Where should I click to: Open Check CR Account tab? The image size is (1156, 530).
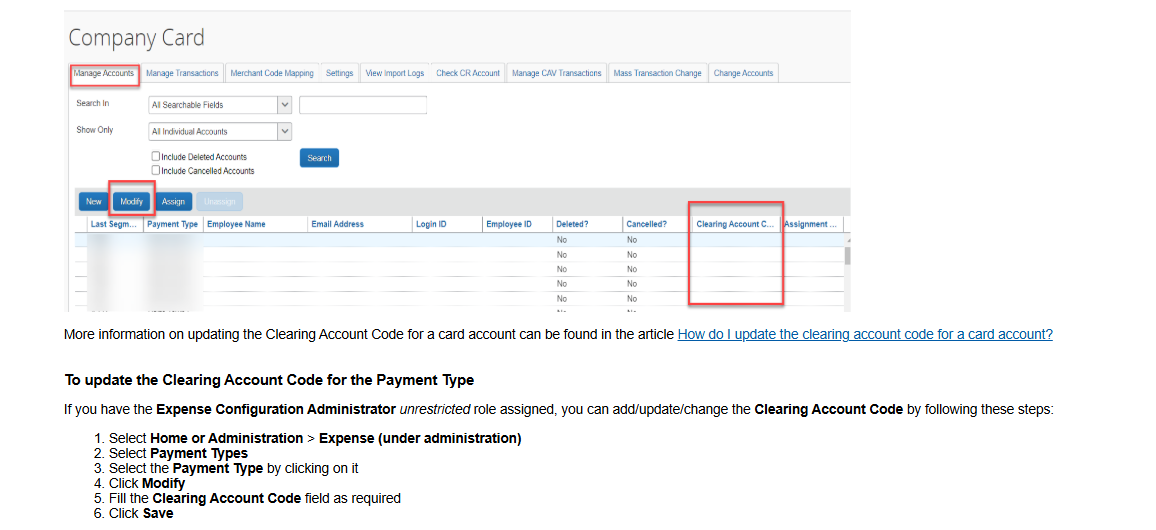pyautogui.click(x=468, y=73)
